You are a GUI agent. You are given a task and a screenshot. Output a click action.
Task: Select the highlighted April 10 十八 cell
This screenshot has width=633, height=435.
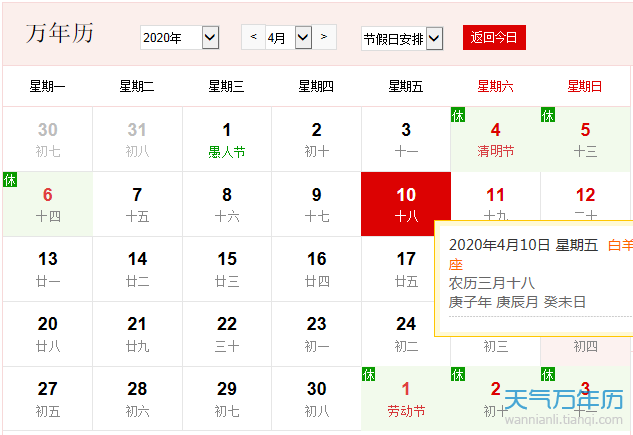pos(406,204)
